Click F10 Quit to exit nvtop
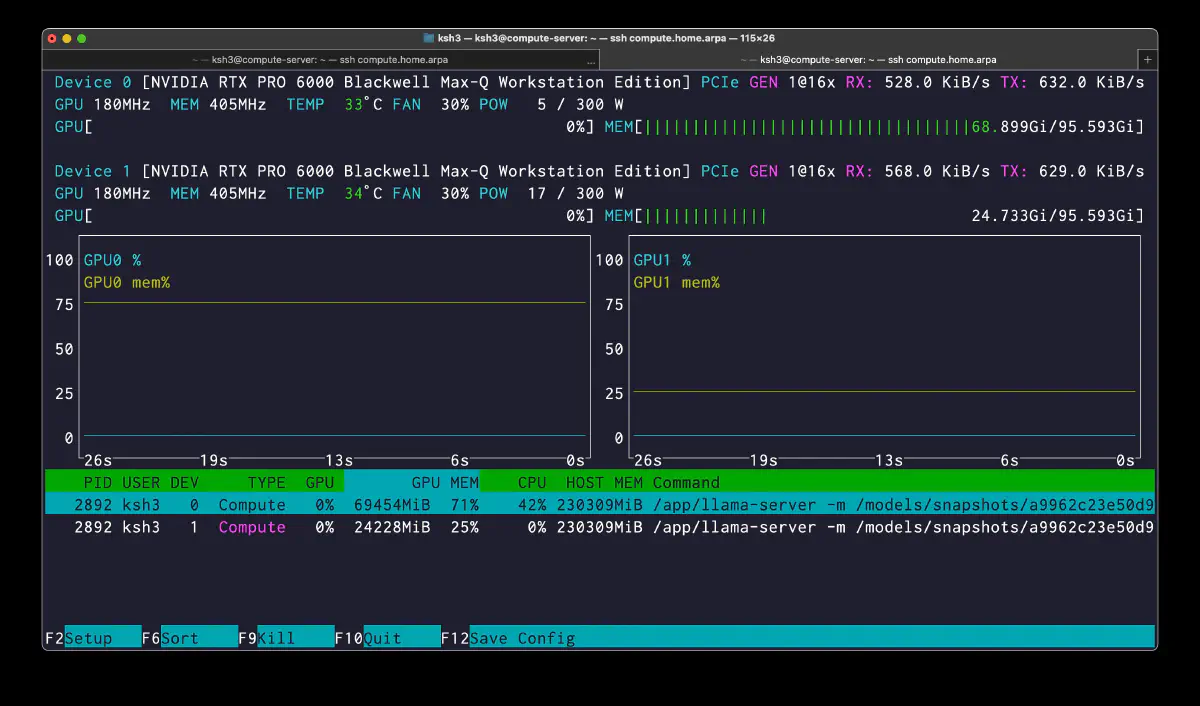Image resolution: width=1200 pixels, height=706 pixels. click(387, 638)
